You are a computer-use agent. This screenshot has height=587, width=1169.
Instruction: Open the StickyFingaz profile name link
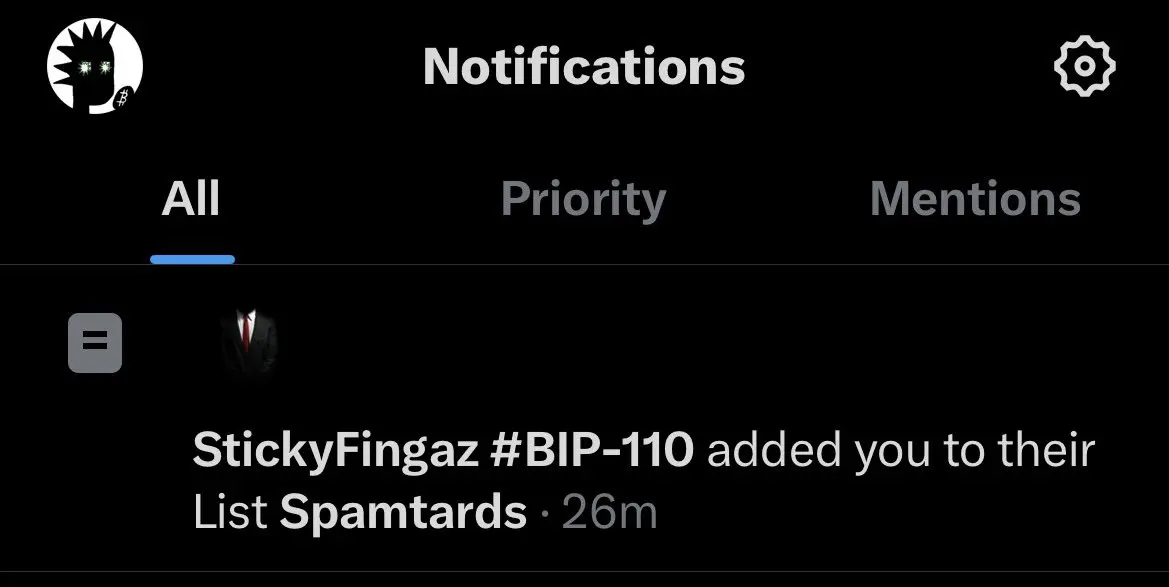[x=335, y=451]
